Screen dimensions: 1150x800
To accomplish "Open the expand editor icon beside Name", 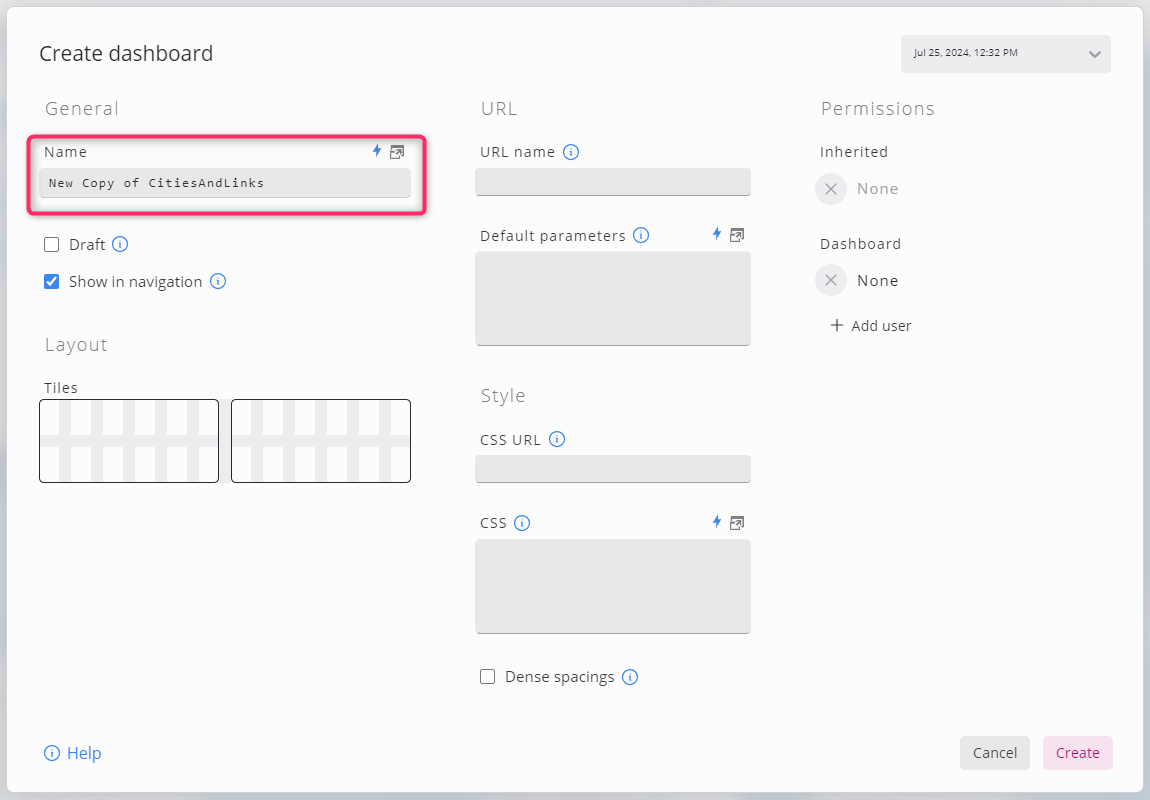I will [397, 152].
